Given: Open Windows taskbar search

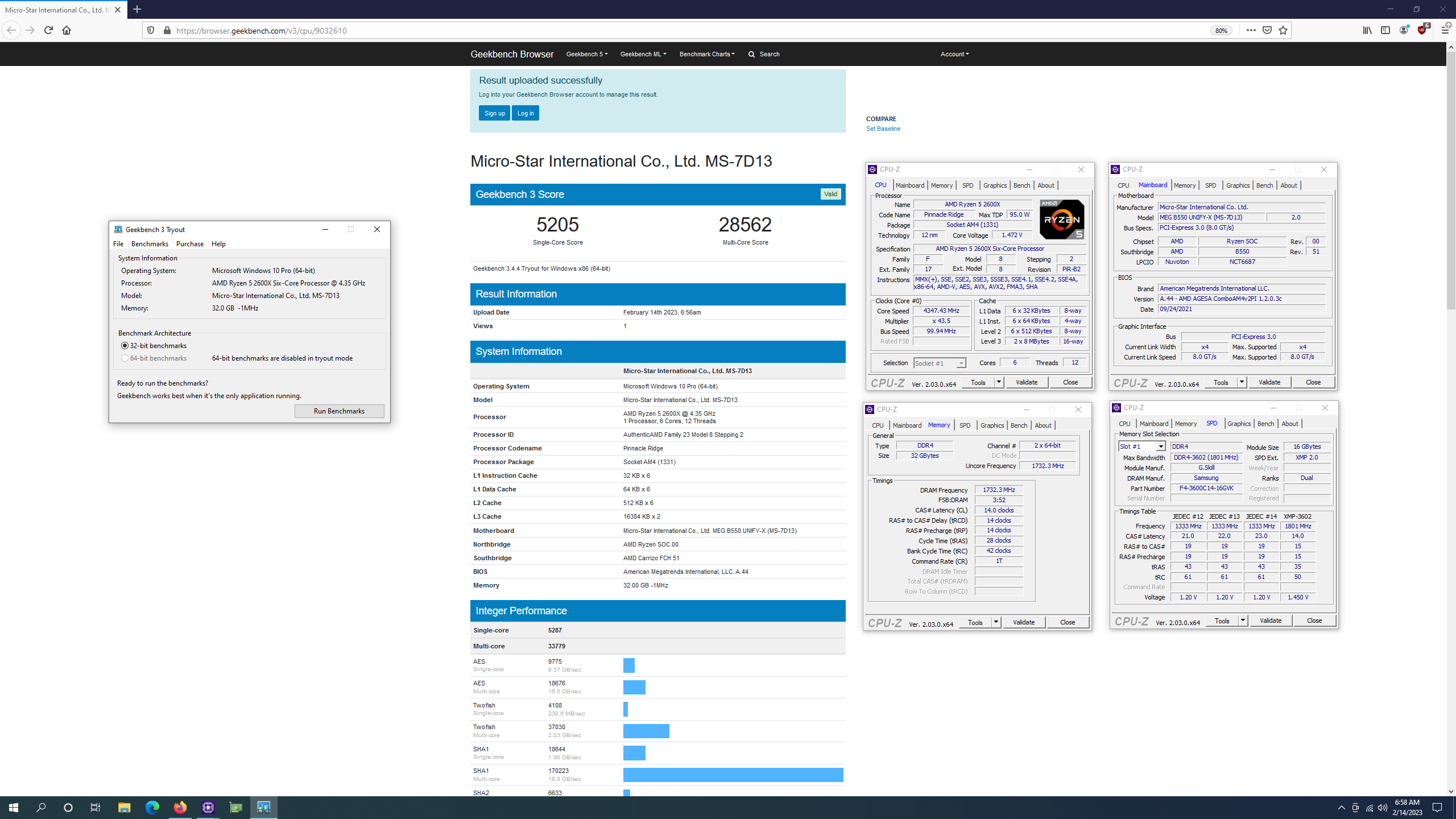Looking at the screenshot, I should pos(41,807).
